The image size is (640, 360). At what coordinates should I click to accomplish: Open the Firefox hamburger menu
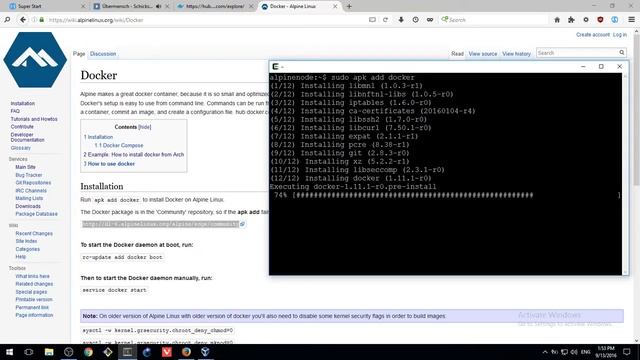631,20
